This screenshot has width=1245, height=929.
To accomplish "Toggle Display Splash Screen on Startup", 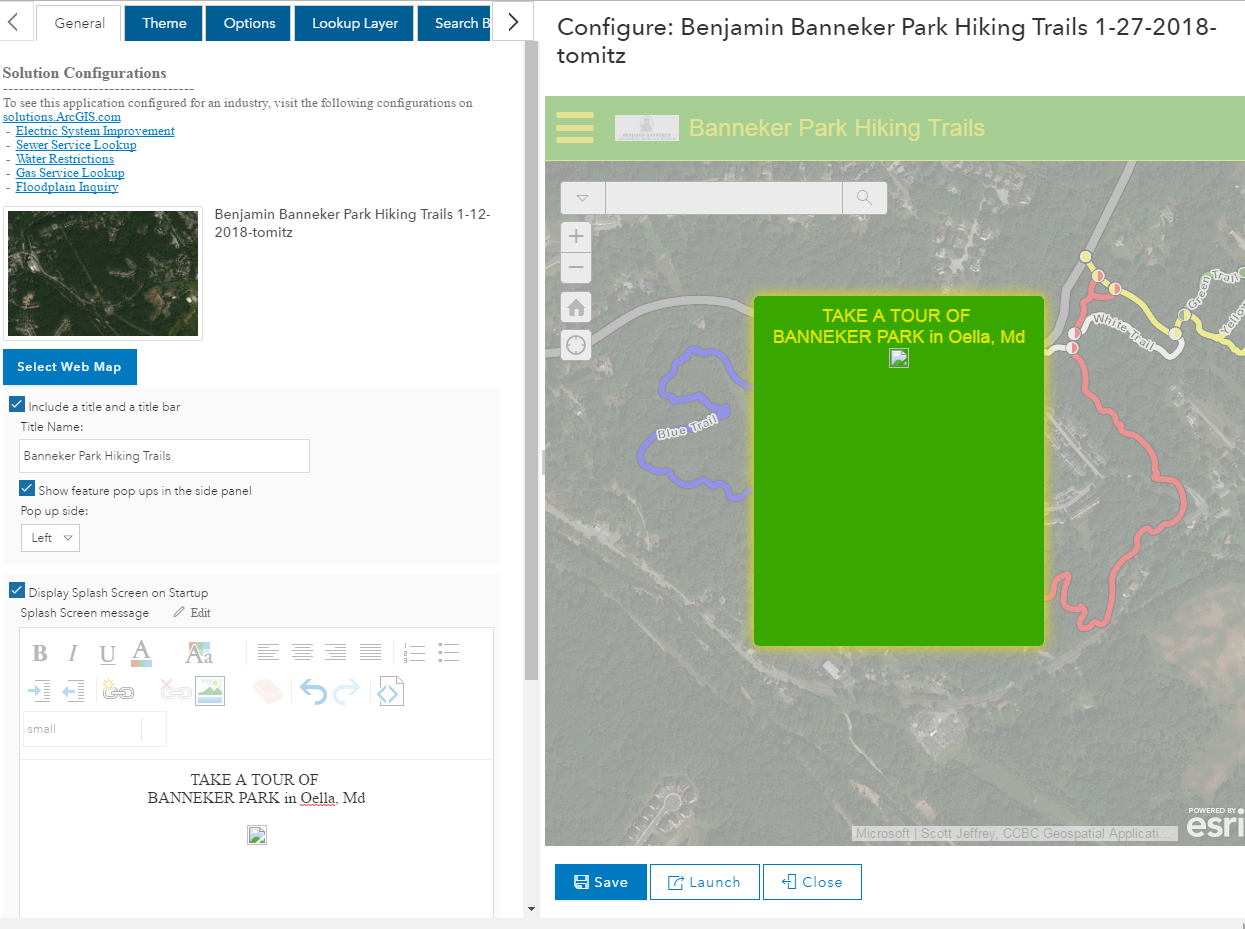I will pos(17,591).
